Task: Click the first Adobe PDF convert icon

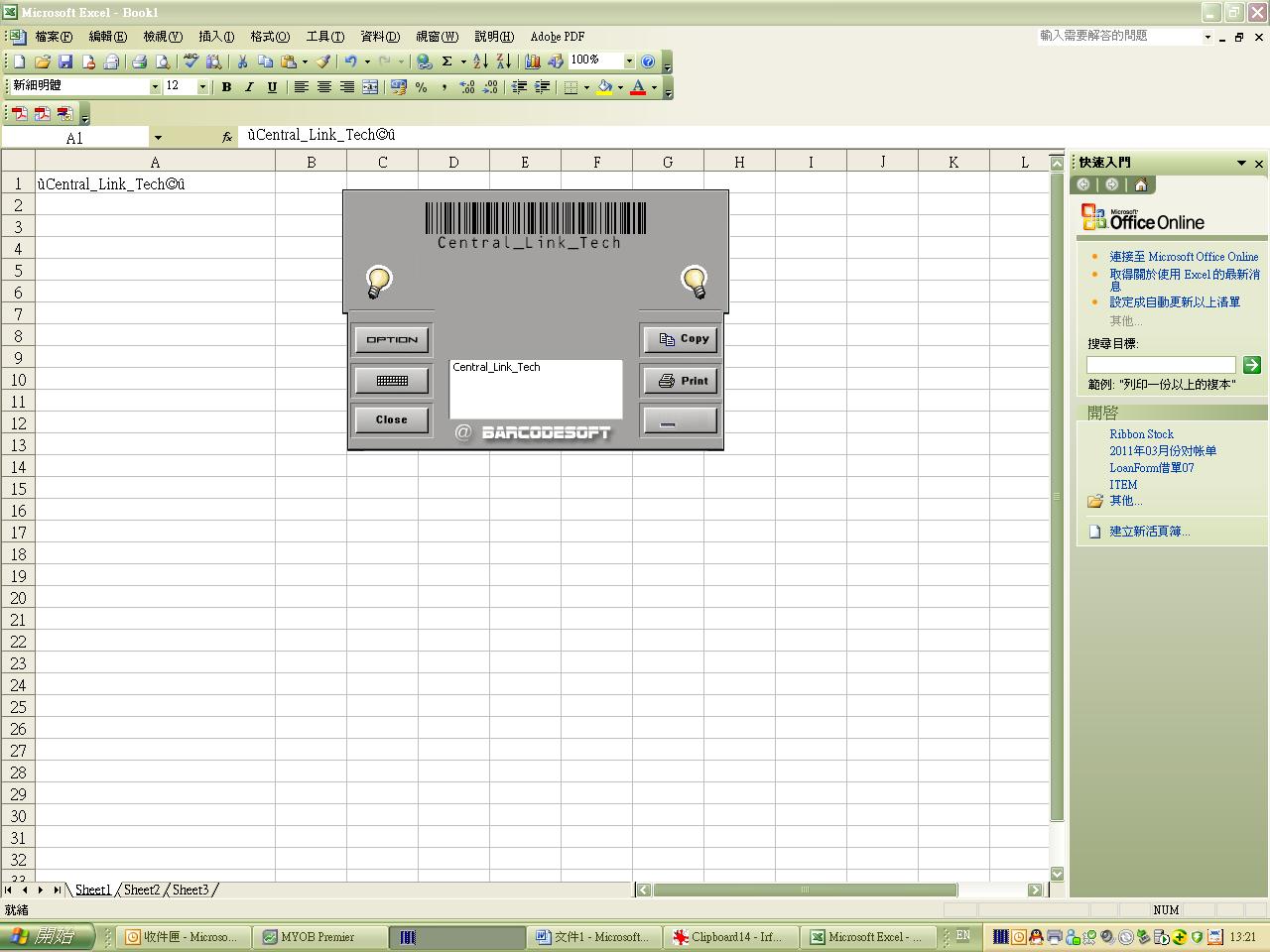Action: point(19,114)
